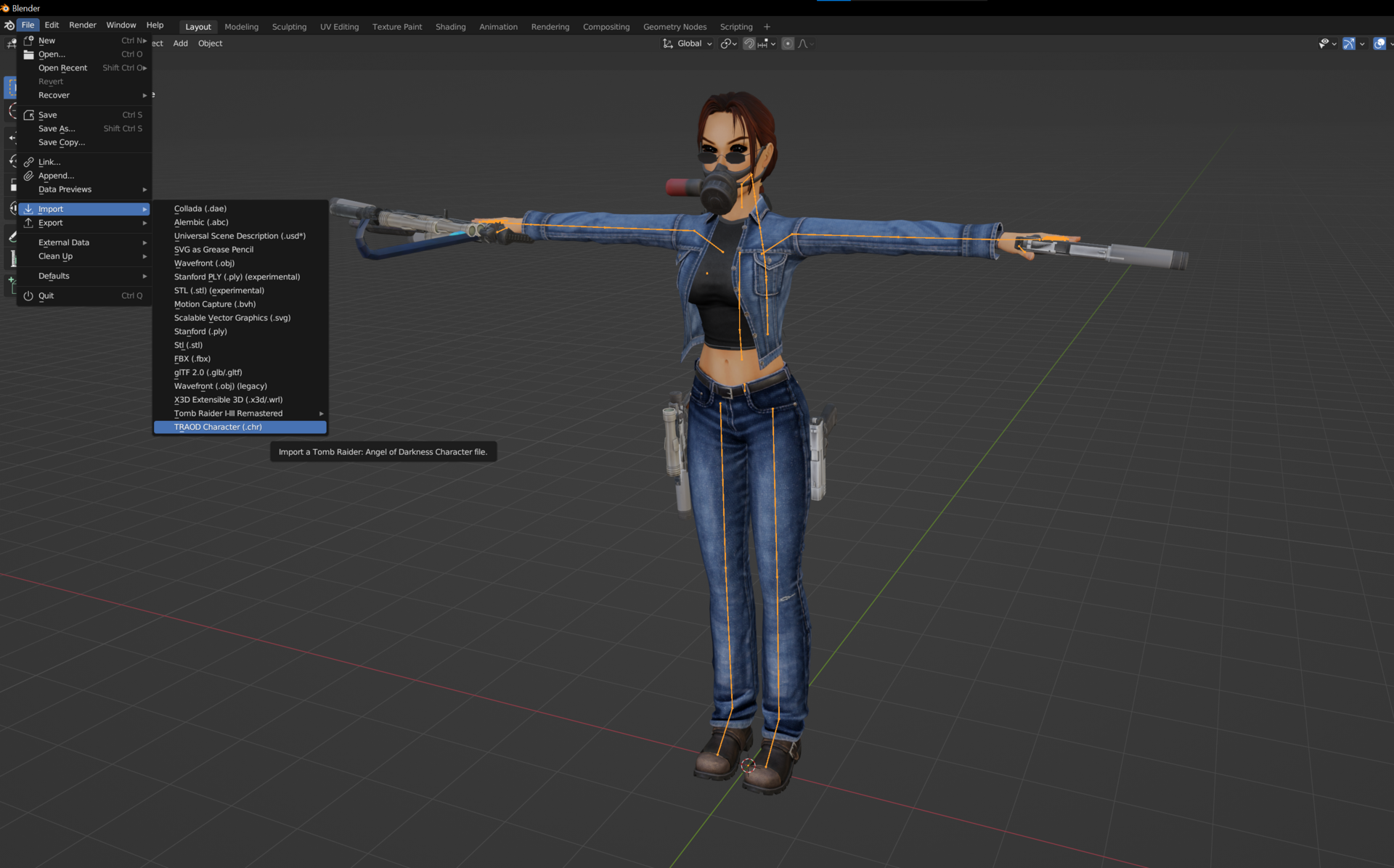Choose Stanford (.ply) import option

coord(240,332)
